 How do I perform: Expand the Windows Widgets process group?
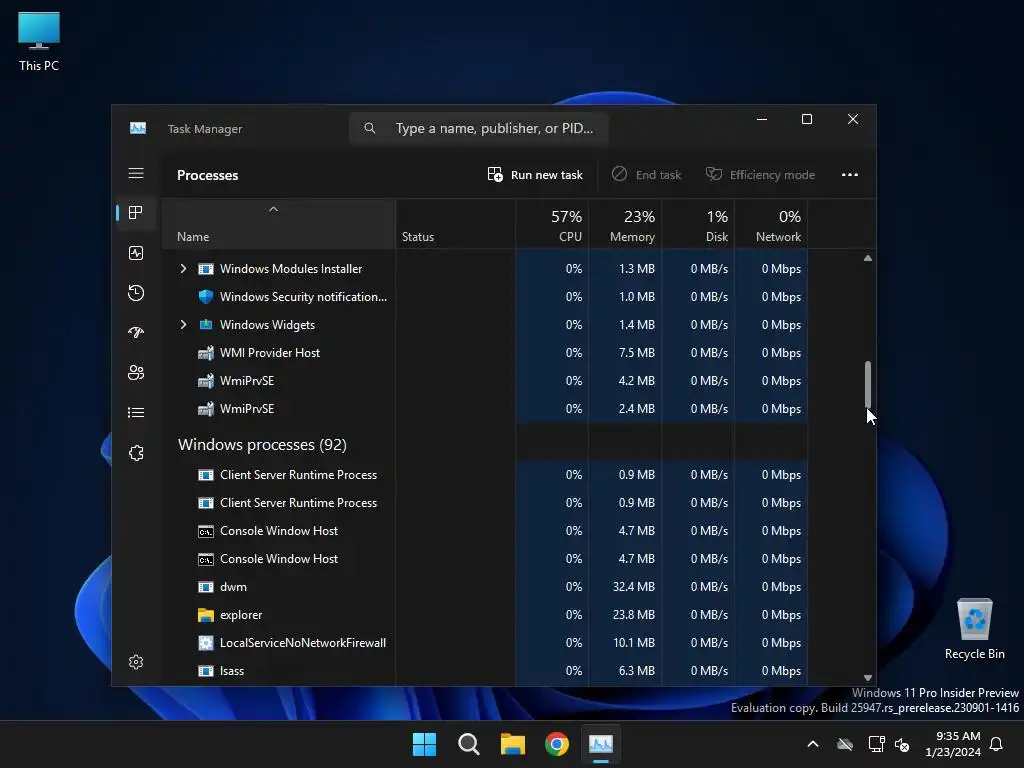[x=184, y=325]
